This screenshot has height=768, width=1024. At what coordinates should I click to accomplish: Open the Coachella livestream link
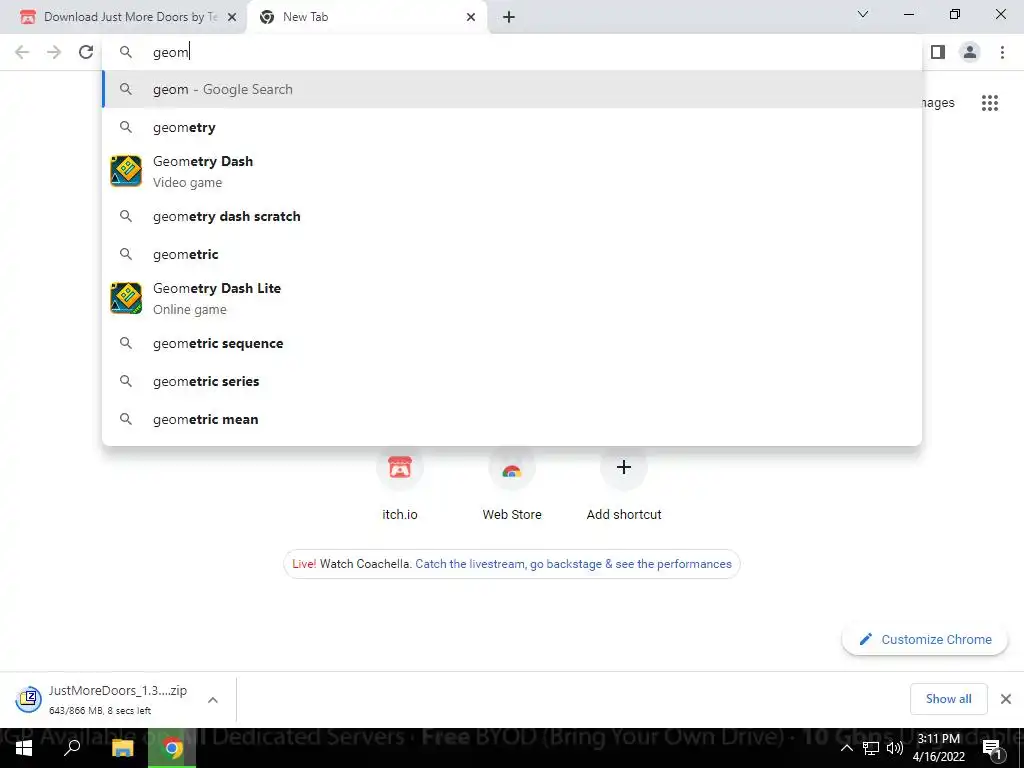pyautogui.click(x=573, y=564)
